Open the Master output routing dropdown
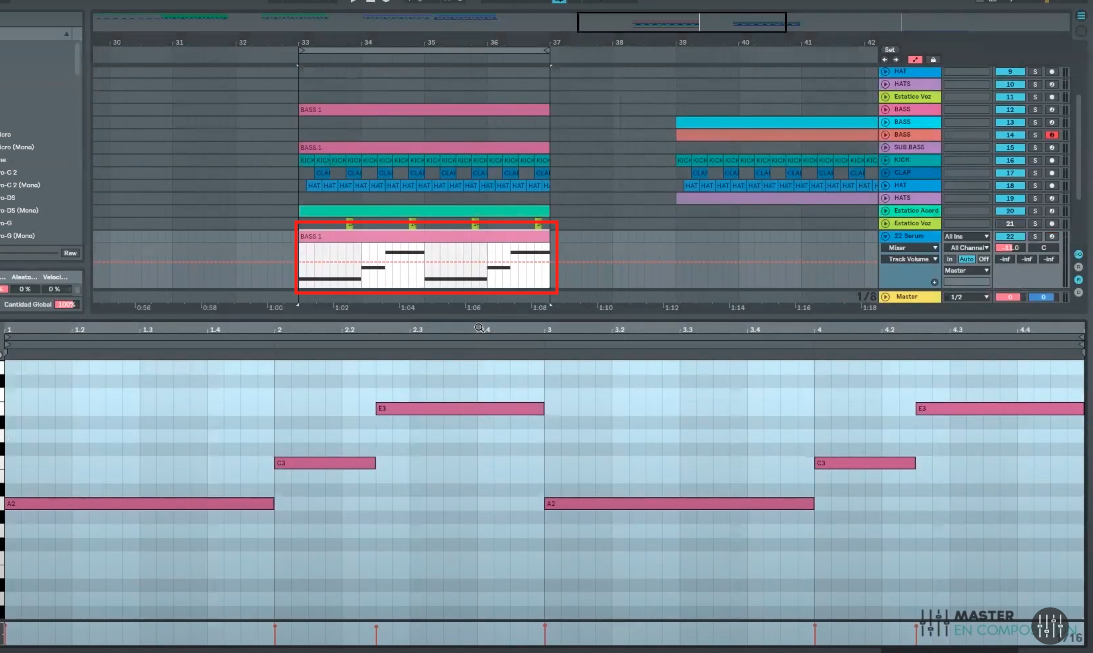 tap(966, 270)
